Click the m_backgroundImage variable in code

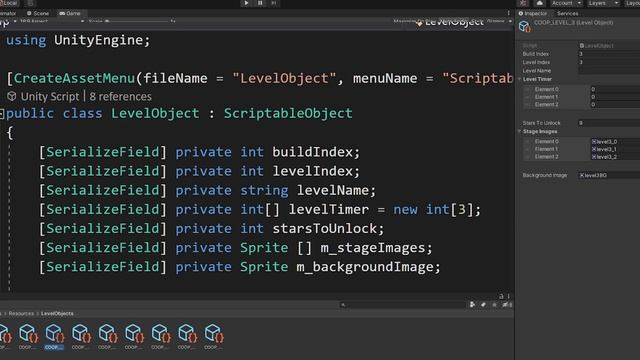(x=364, y=267)
